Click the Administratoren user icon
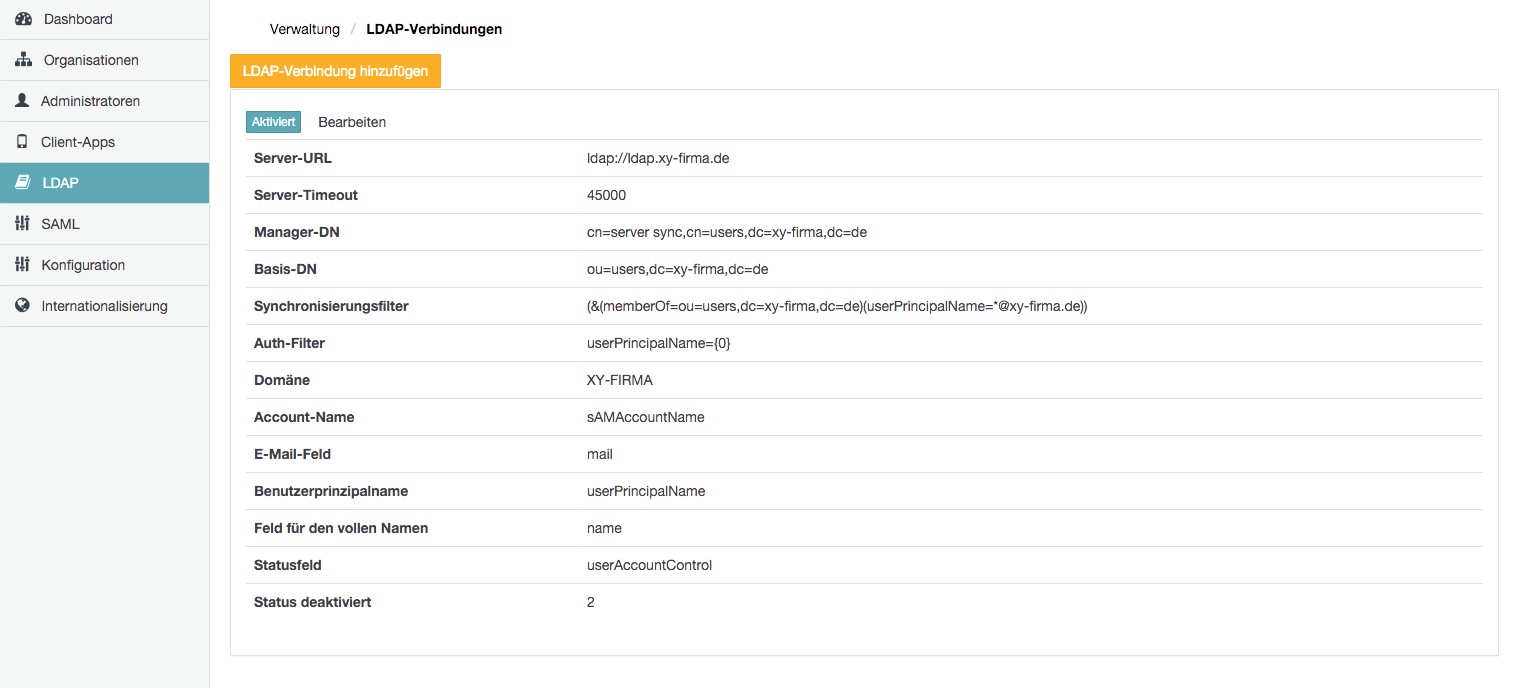Image resolution: width=1534 pixels, height=688 pixels. [x=22, y=101]
